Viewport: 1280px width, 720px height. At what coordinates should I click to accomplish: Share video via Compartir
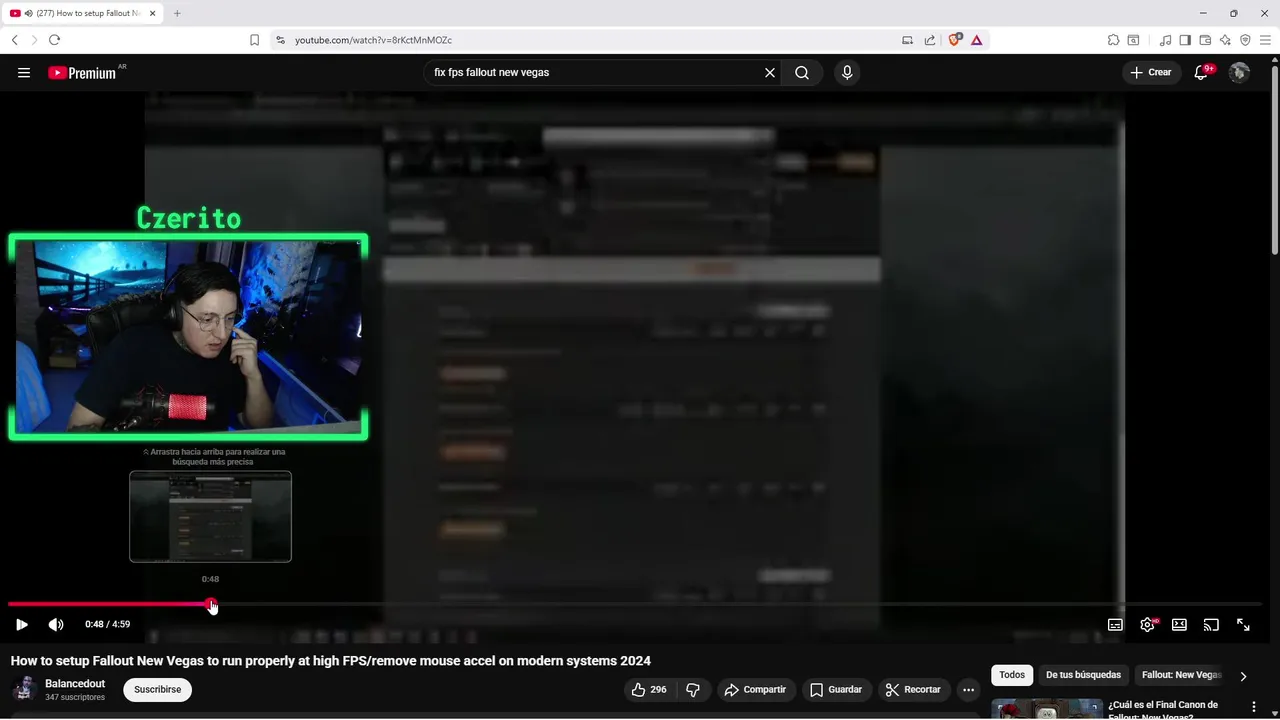(x=755, y=689)
